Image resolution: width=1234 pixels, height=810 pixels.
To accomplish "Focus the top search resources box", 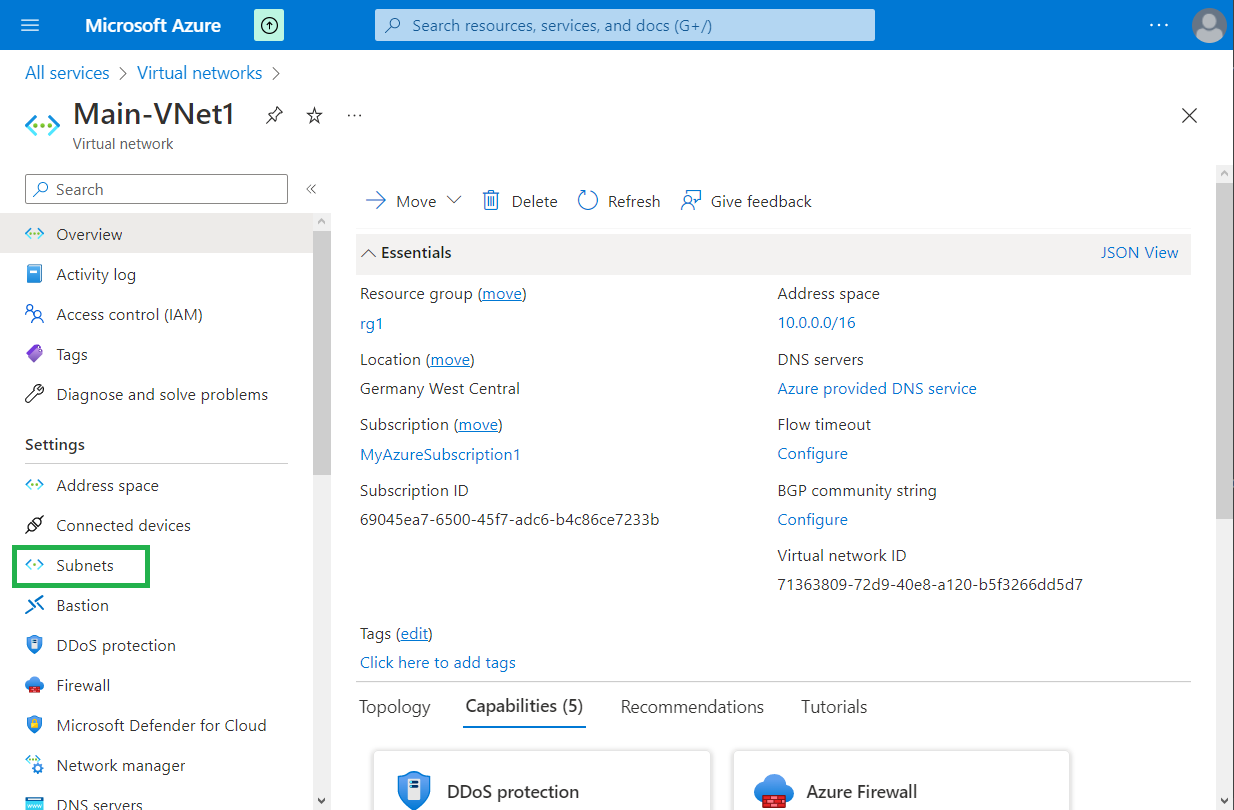I will (x=625, y=25).
